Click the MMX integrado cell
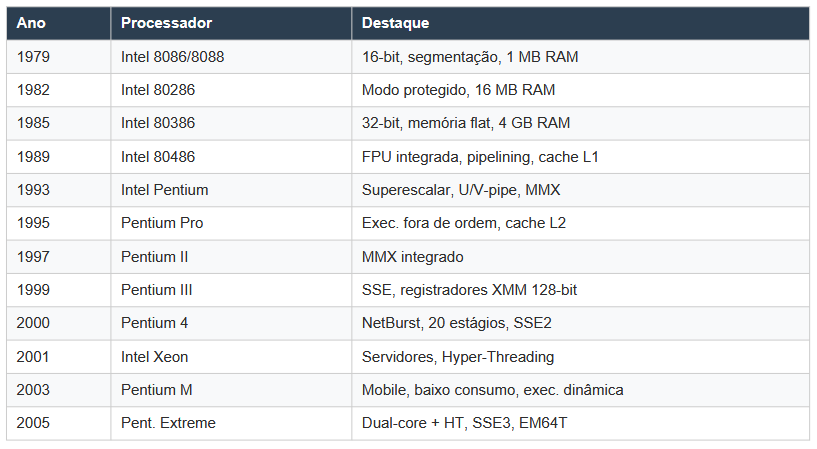This screenshot has width=817, height=449. [580, 257]
